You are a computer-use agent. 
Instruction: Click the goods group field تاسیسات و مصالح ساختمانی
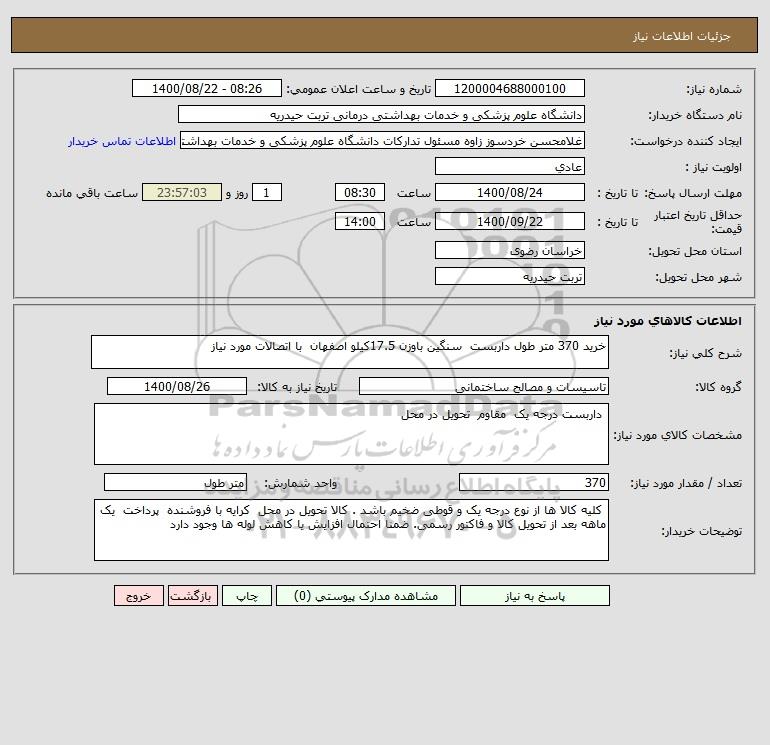484,386
